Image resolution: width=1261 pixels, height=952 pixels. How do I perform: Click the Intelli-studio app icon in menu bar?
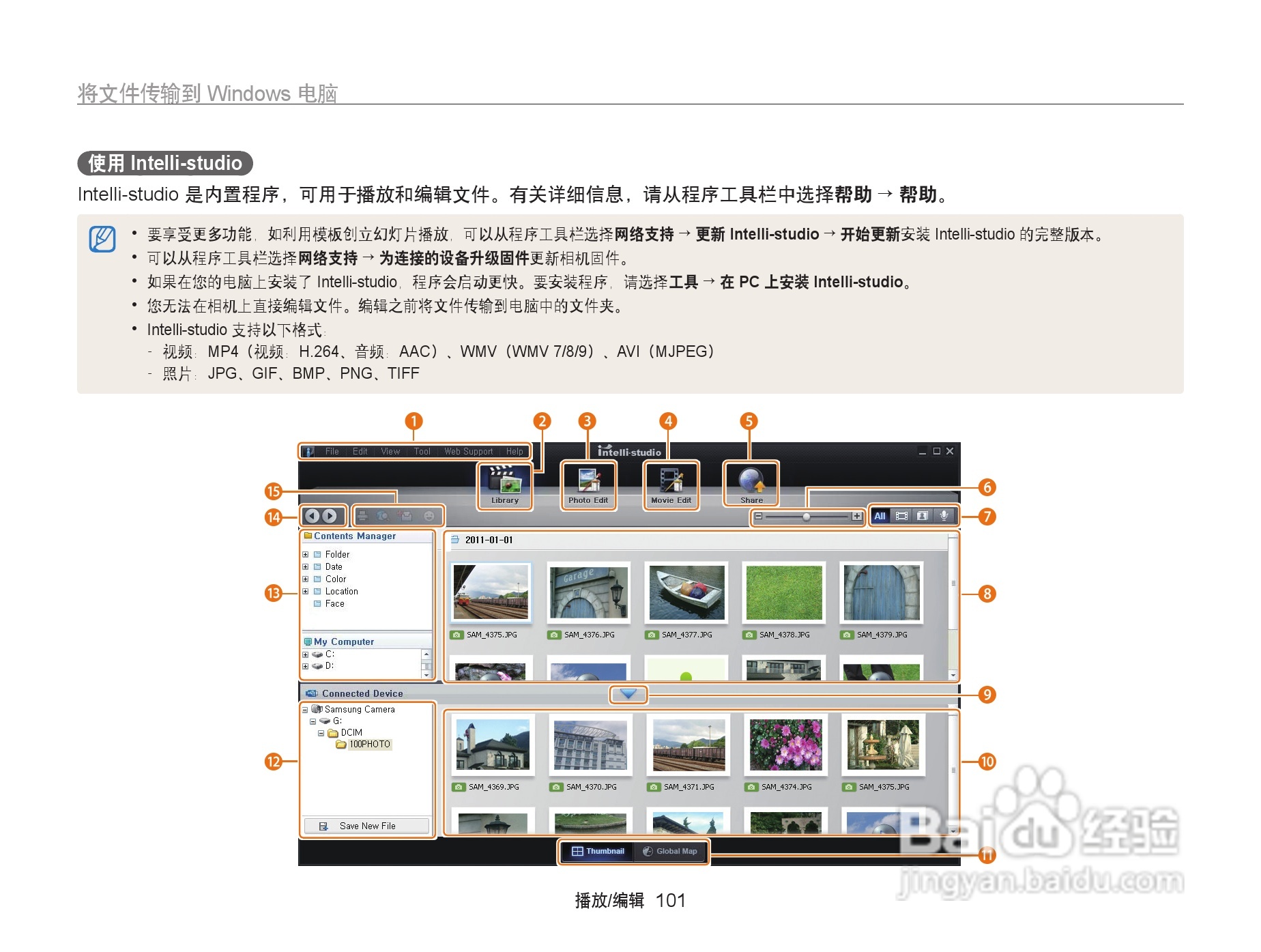[309, 452]
